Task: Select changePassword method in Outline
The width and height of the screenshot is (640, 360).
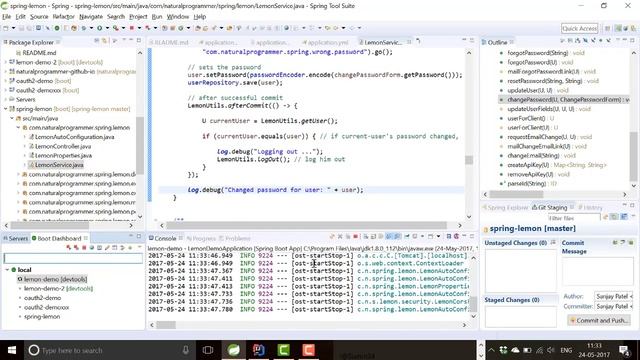Action: (564, 100)
